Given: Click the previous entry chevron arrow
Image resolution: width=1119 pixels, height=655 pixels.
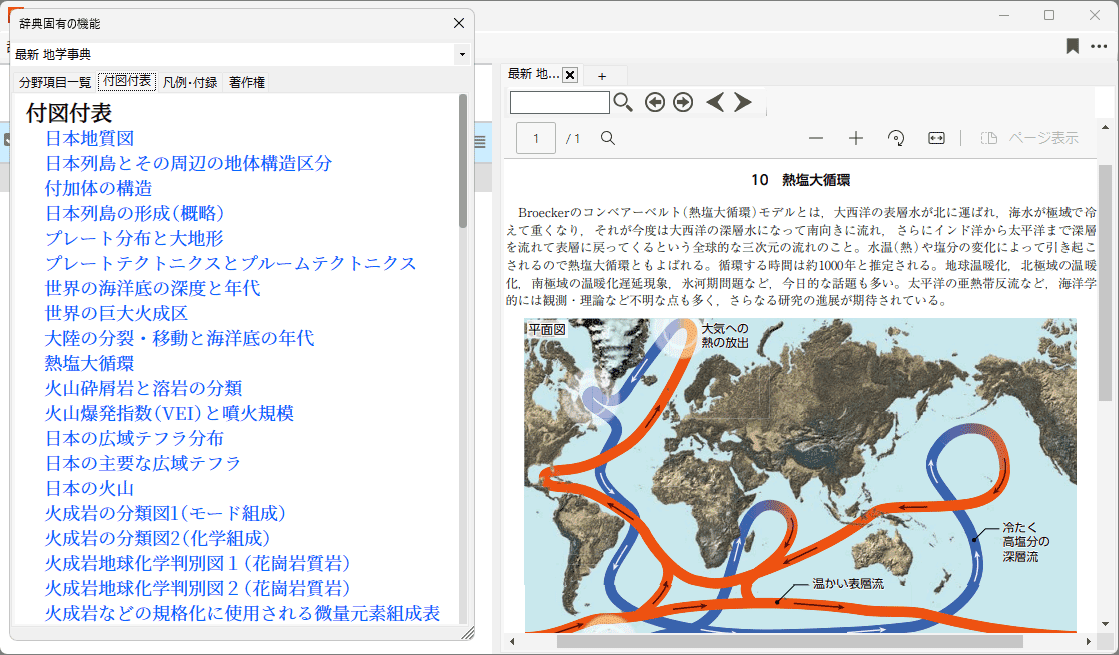Looking at the screenshot, I should [x=714, y=102].
